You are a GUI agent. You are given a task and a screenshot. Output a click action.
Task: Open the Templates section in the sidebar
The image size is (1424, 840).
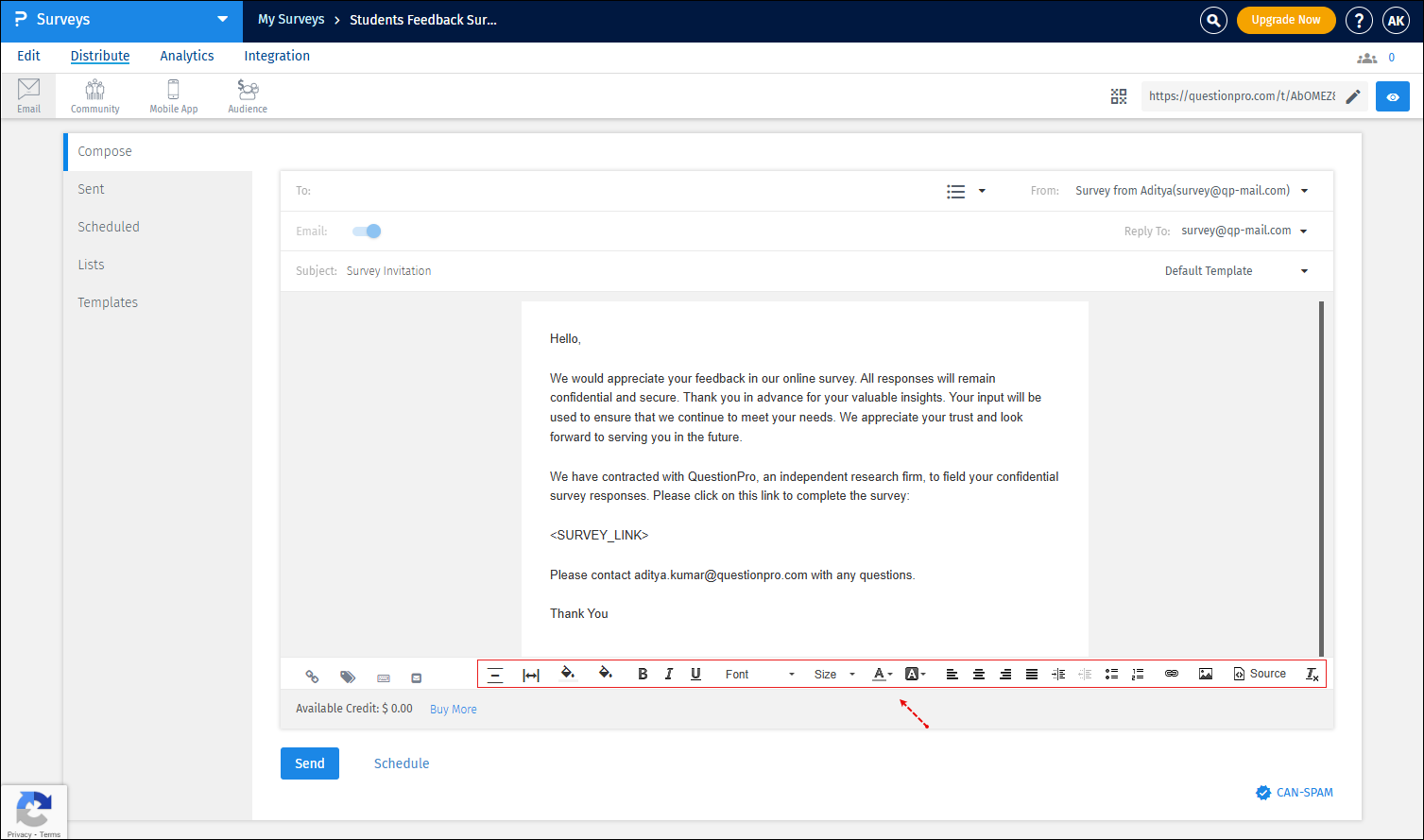point(108,301)
